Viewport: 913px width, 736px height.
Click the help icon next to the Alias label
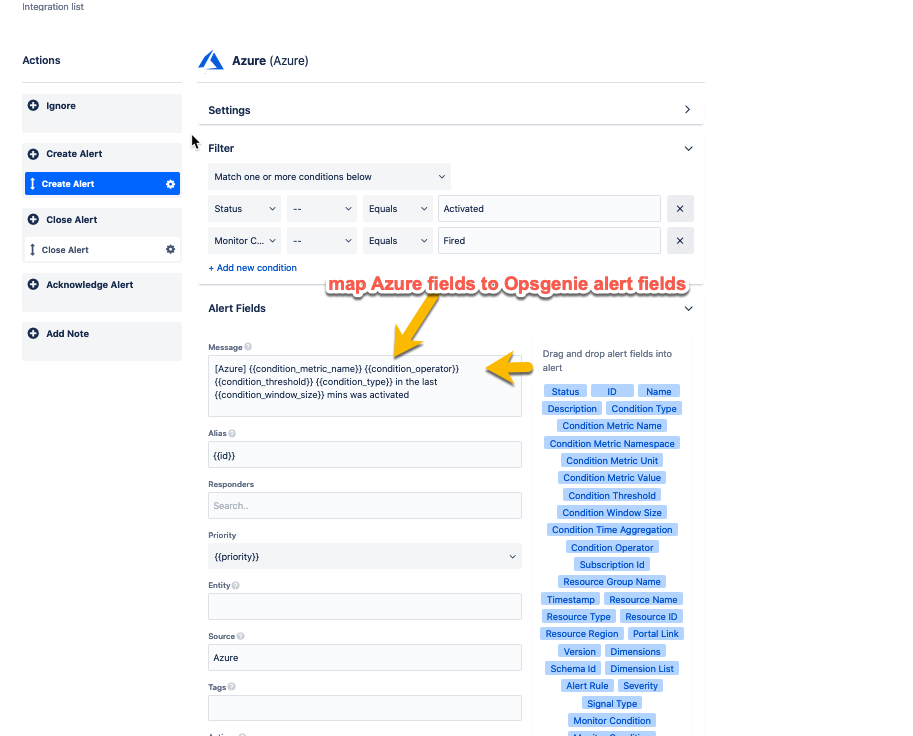coord(232,433)
